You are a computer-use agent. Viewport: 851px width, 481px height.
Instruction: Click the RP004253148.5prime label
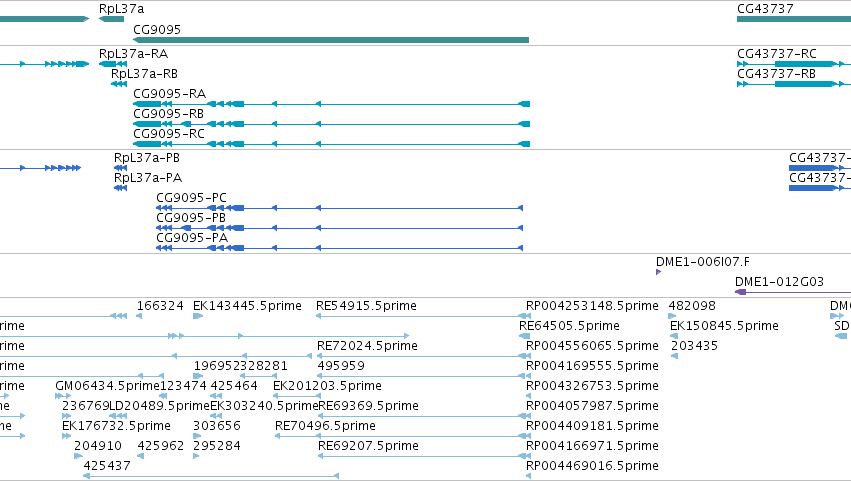tap(592, 306)
